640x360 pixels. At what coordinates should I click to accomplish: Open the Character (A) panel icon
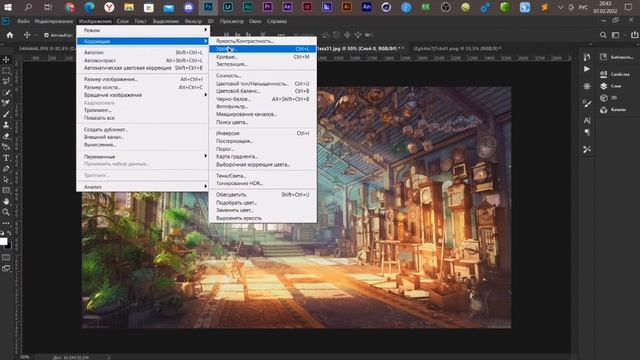tap(587, 120)
